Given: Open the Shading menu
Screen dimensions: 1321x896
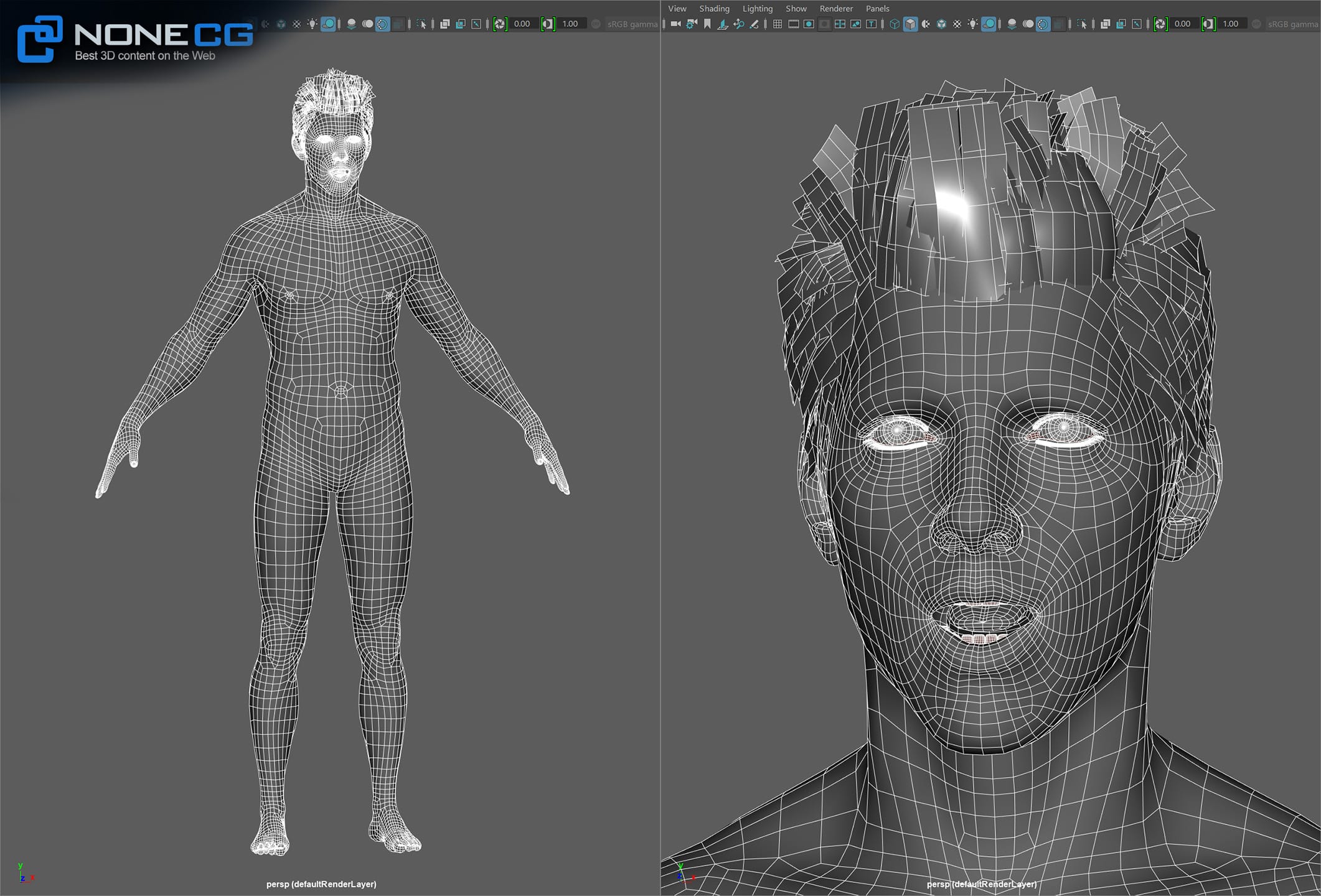Looking at the screenshot, I should tap(714, 9).
